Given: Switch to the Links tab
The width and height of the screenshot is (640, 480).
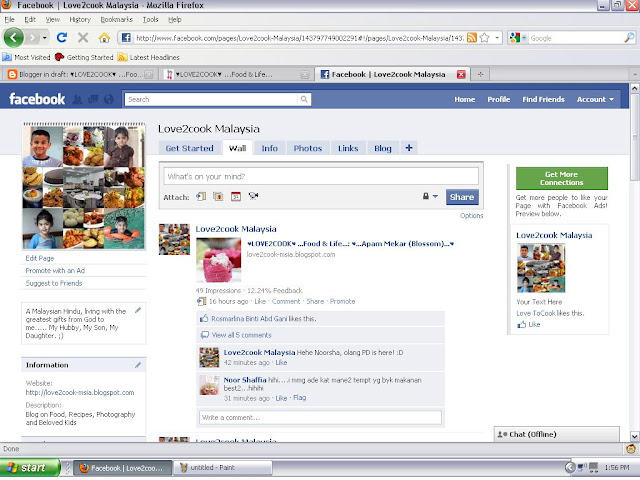Looking at the screenshot, I should 348,148.
